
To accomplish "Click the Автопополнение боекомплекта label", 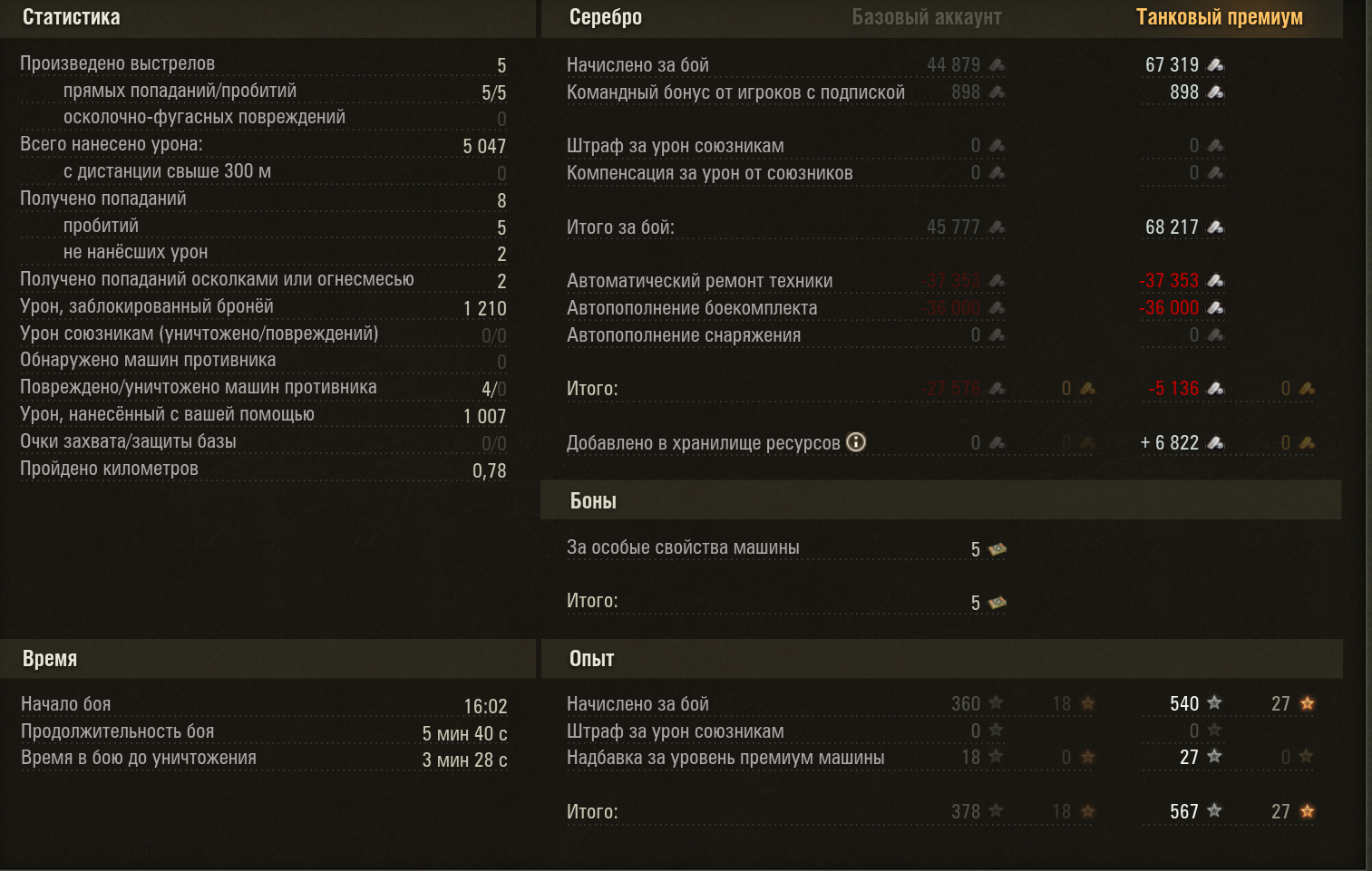I will click(692, 308).
